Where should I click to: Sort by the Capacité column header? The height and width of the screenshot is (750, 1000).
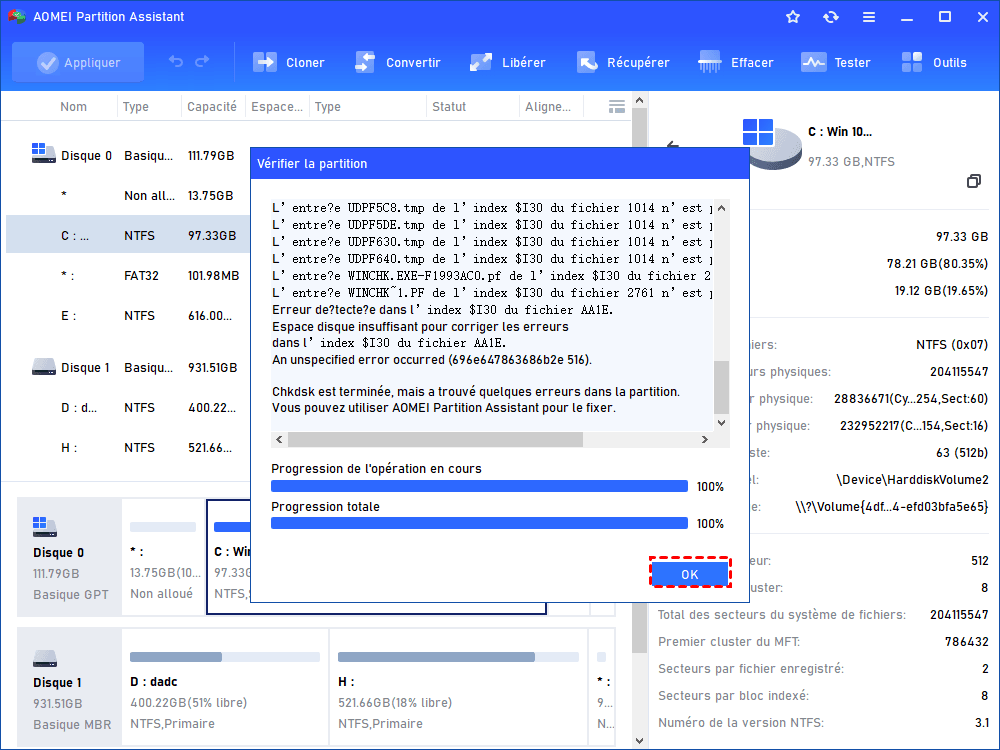tap(212, 107)
